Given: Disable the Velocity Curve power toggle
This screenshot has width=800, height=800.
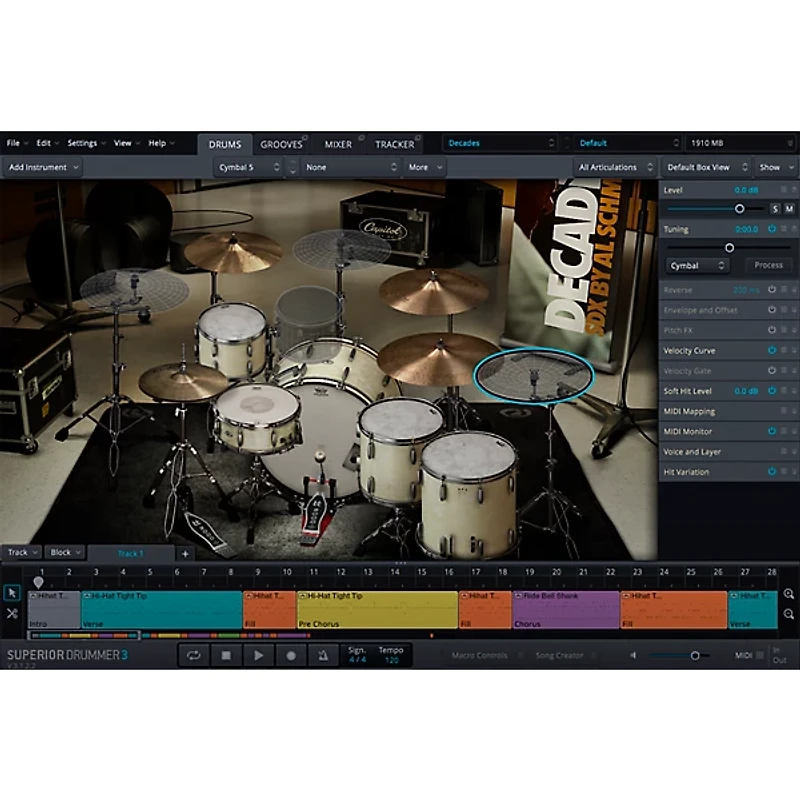Looking at the screenshot, I should tap(772, 350).
